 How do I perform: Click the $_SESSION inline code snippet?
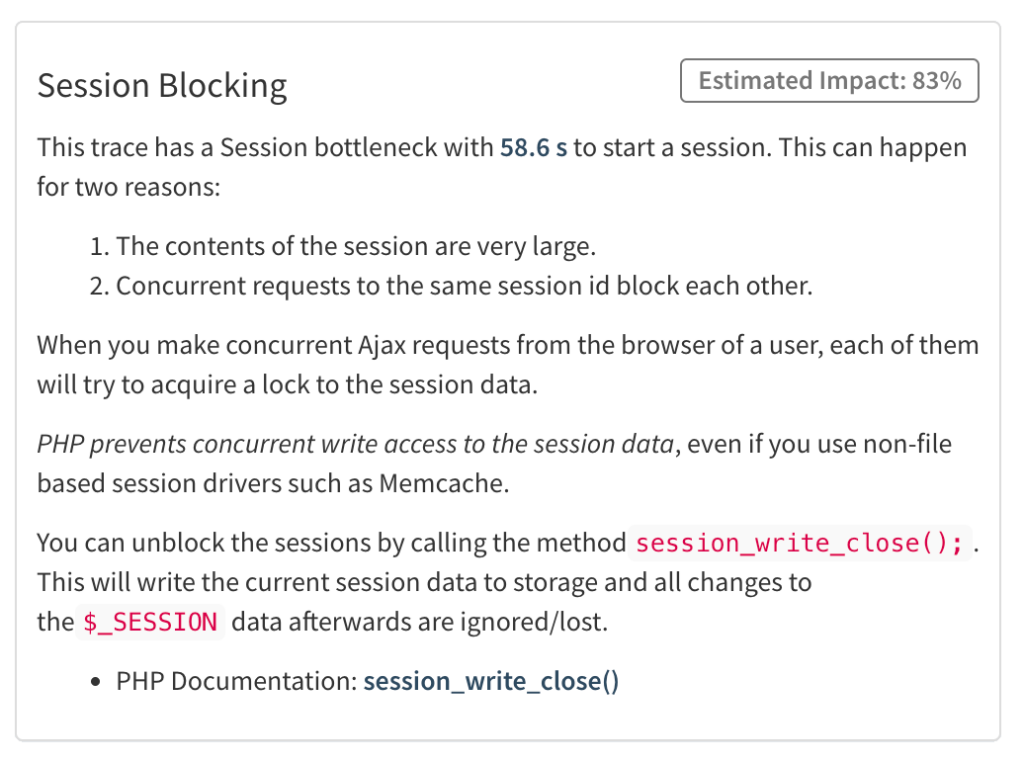(150, 622)
